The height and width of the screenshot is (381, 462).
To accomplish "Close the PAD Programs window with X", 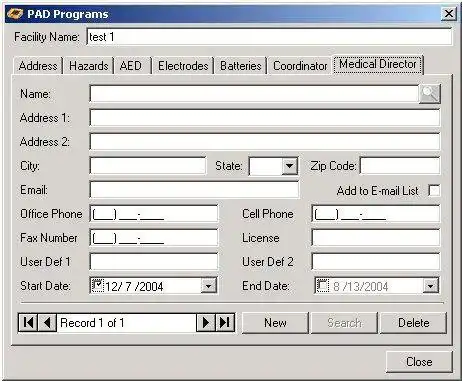I will 449,14.
